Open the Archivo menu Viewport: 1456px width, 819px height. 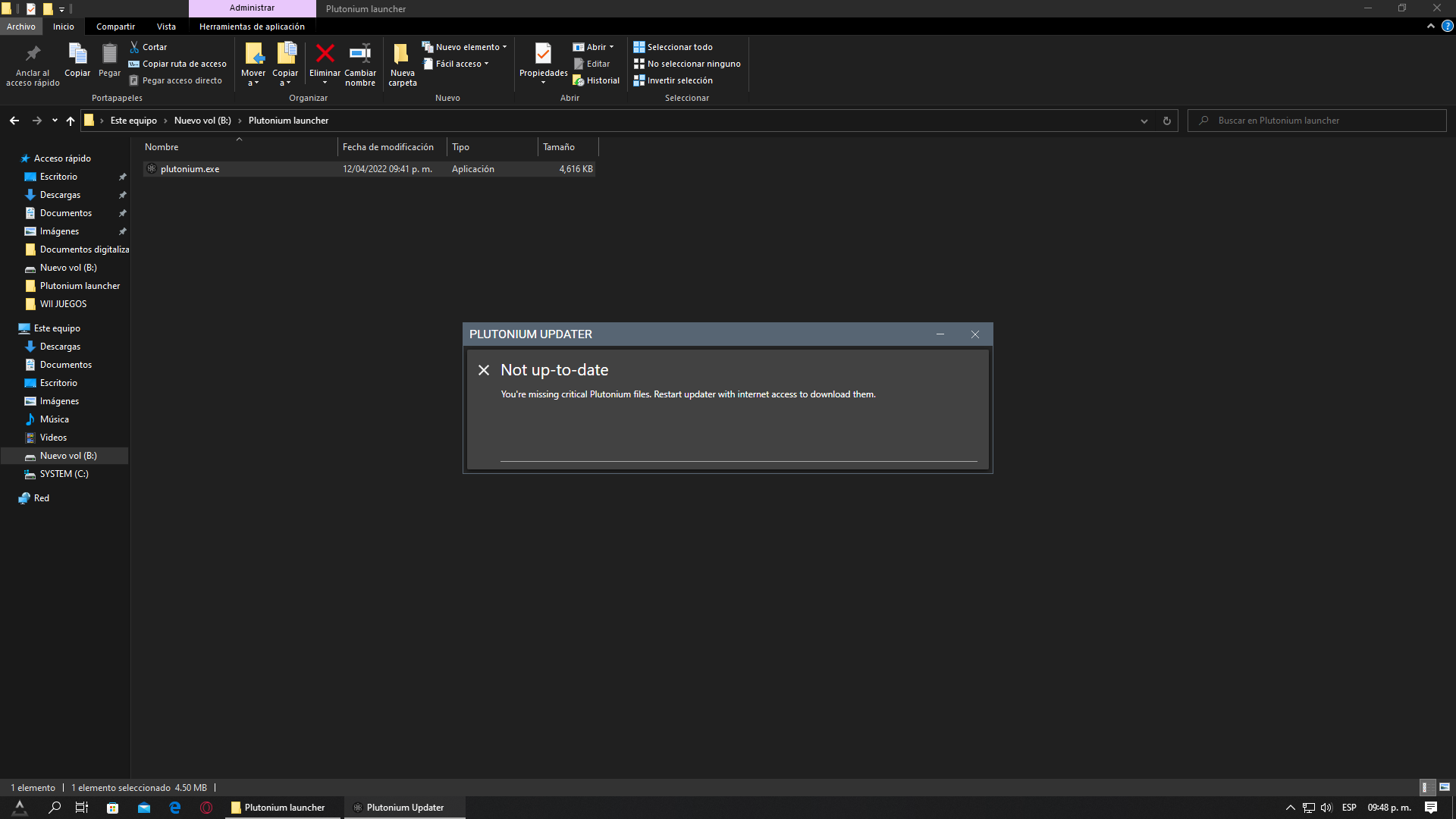[21, 27]
